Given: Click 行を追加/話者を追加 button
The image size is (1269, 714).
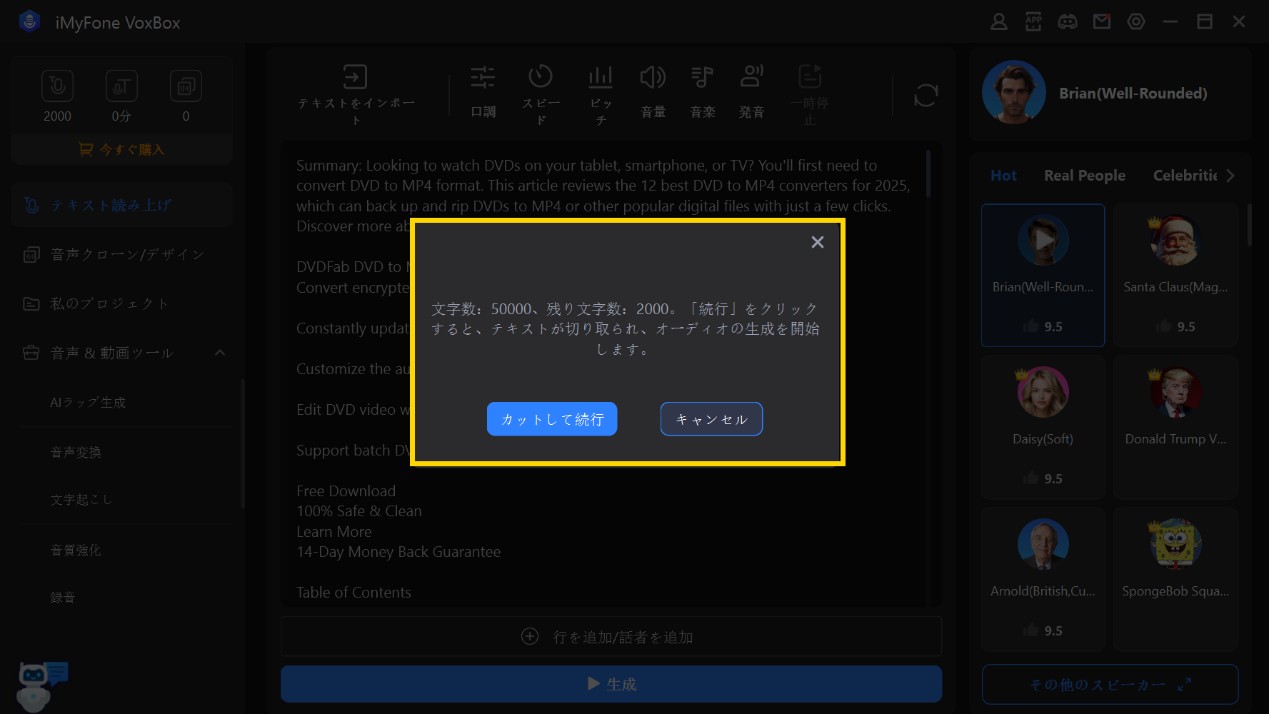Looking at the screenshot, I should point(611,636).
